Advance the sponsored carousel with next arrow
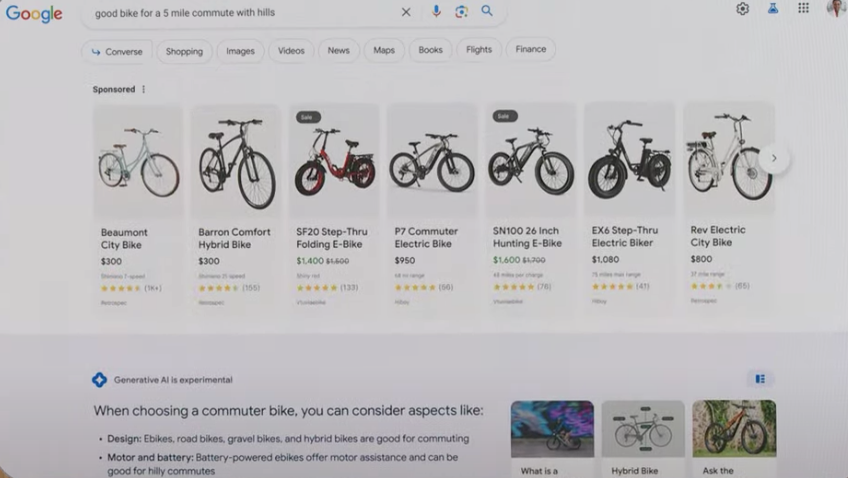This screenshot has width=848, height=478. pos(774,158)
